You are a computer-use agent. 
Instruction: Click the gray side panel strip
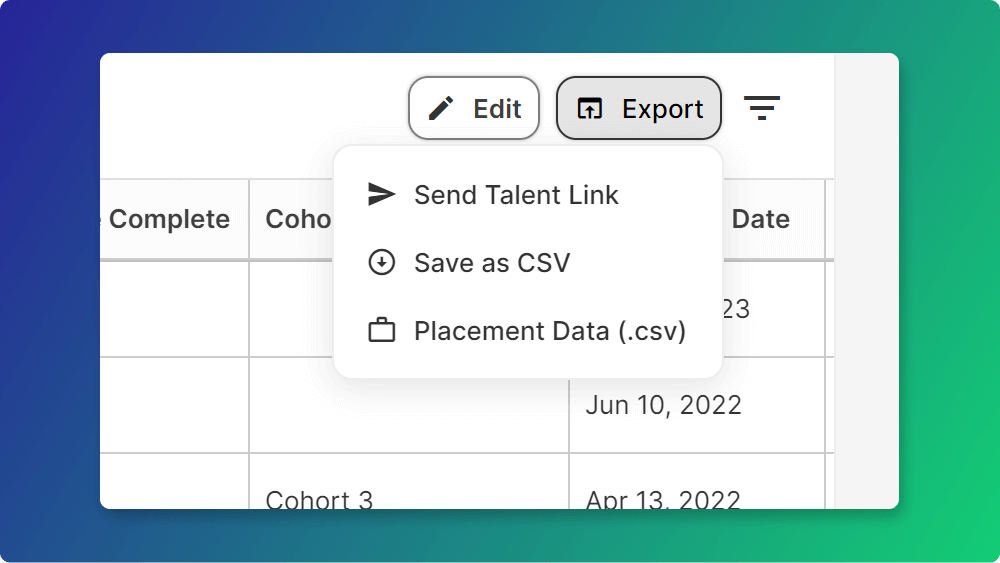(867, 281)
